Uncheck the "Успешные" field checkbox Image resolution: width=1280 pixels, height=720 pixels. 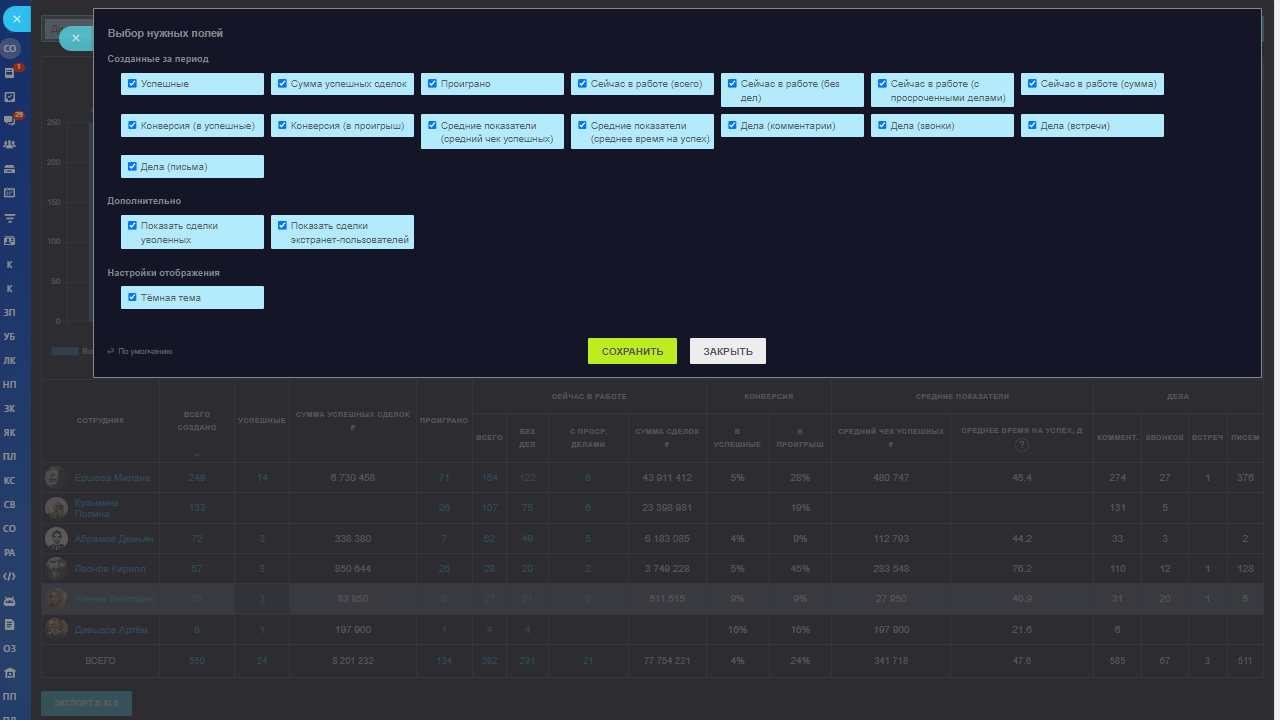132,84
